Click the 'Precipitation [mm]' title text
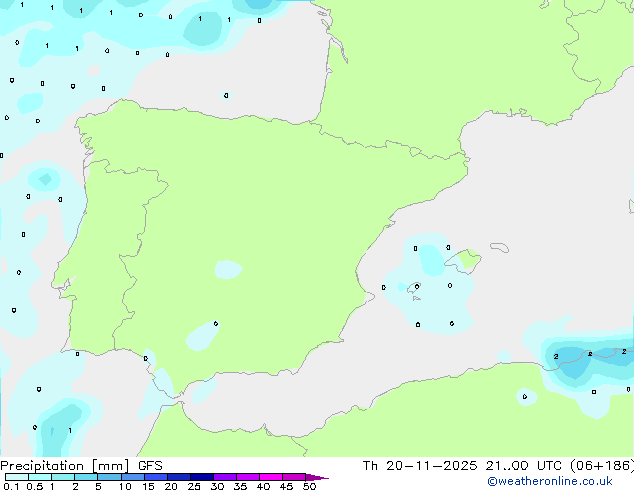Viewport: 634px width, 490px height. pyautogui.click(x=65, y=466)
